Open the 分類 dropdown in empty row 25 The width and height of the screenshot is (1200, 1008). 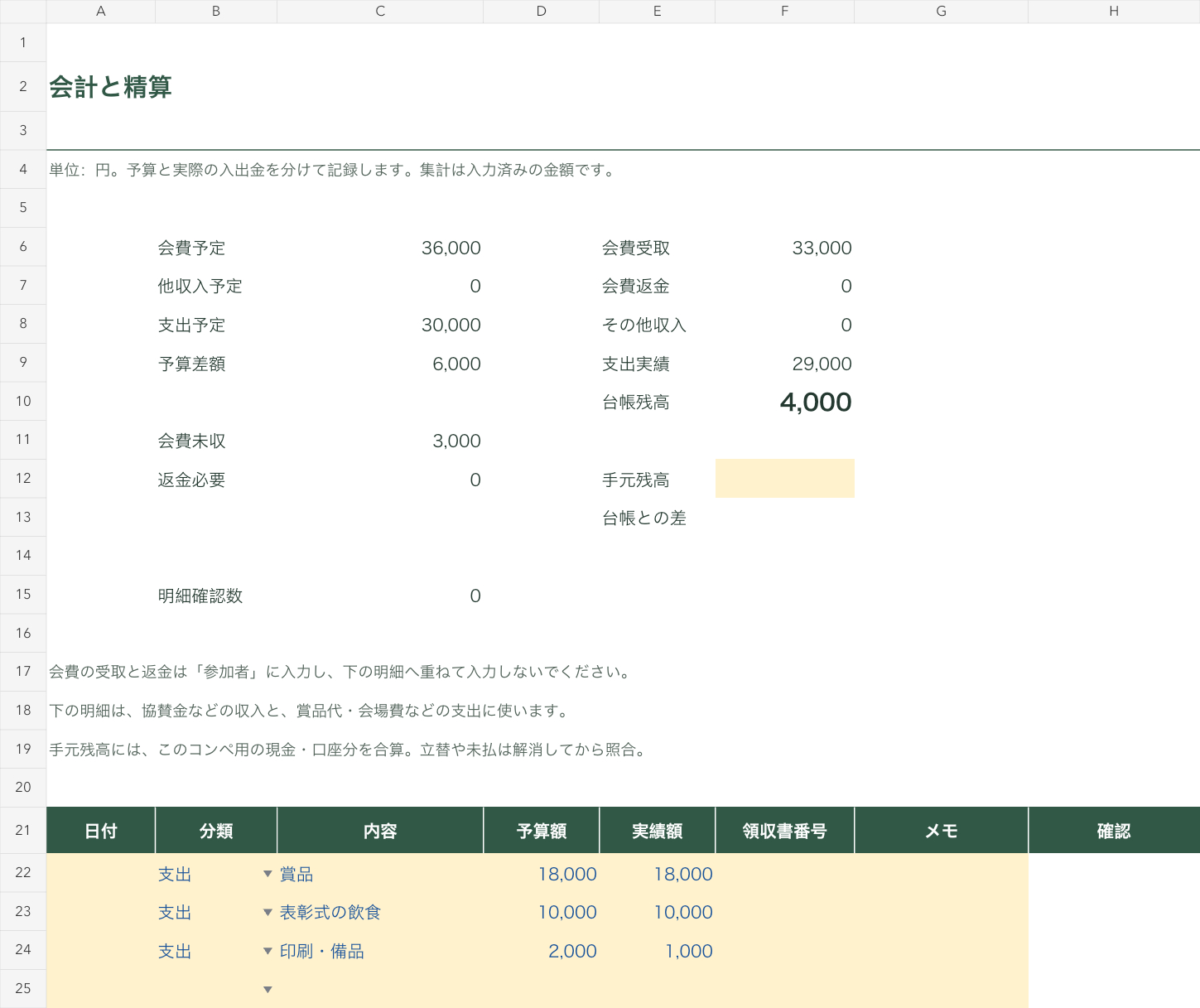pos(267,989)
